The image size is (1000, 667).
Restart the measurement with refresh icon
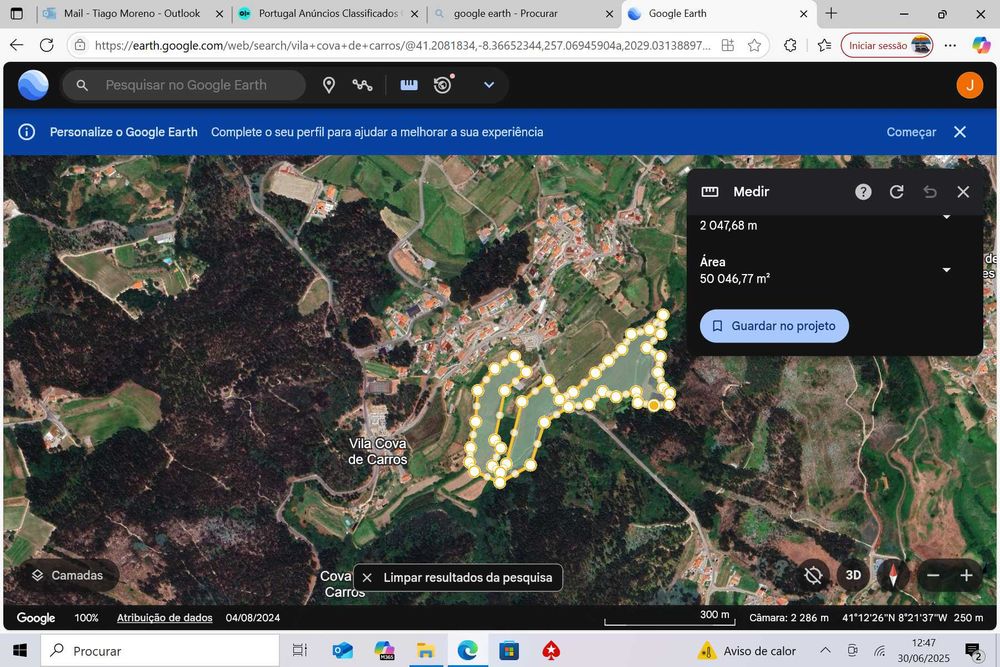pyautogui.click(x=896, y=191)
